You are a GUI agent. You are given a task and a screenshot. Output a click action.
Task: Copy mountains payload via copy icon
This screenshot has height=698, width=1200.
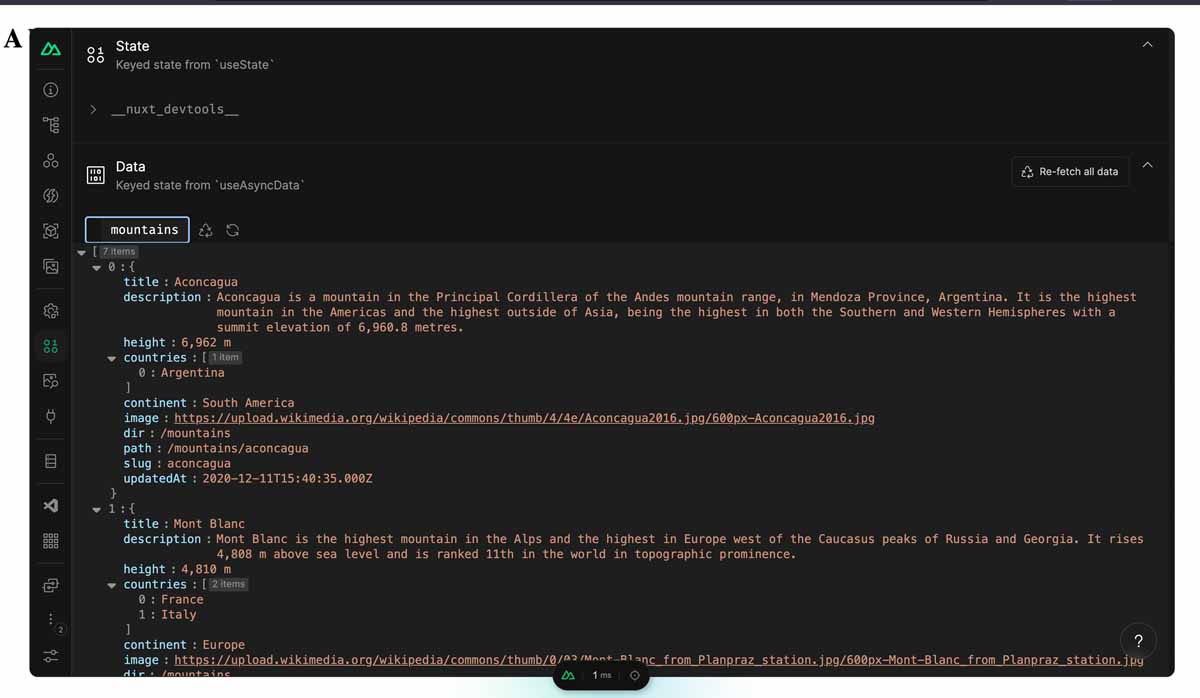[x=205, y=229]
